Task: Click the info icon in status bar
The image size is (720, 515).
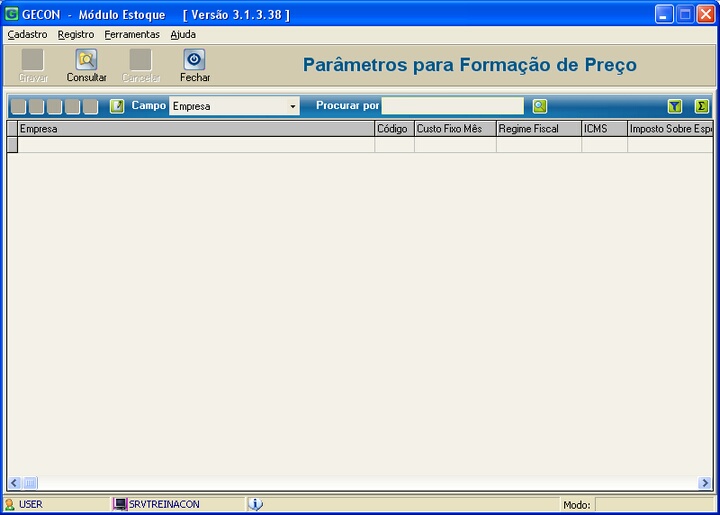Action: (x=255, y=504)
